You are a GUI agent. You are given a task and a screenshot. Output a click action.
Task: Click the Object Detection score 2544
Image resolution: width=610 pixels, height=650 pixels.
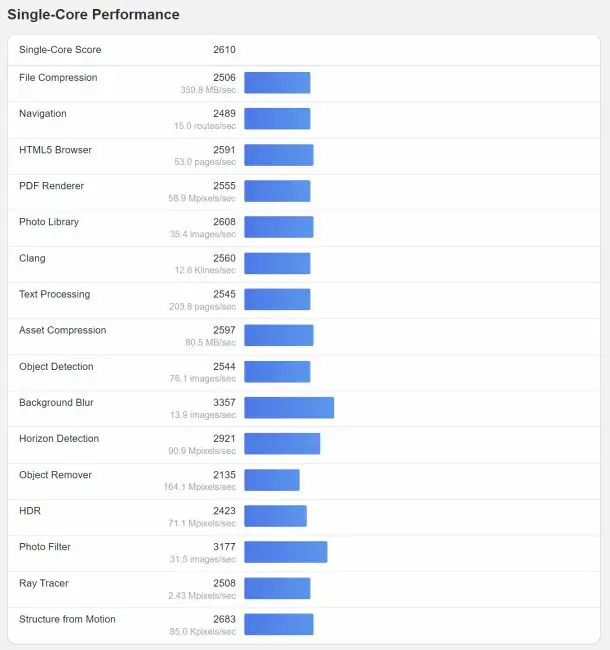(224, 366)
